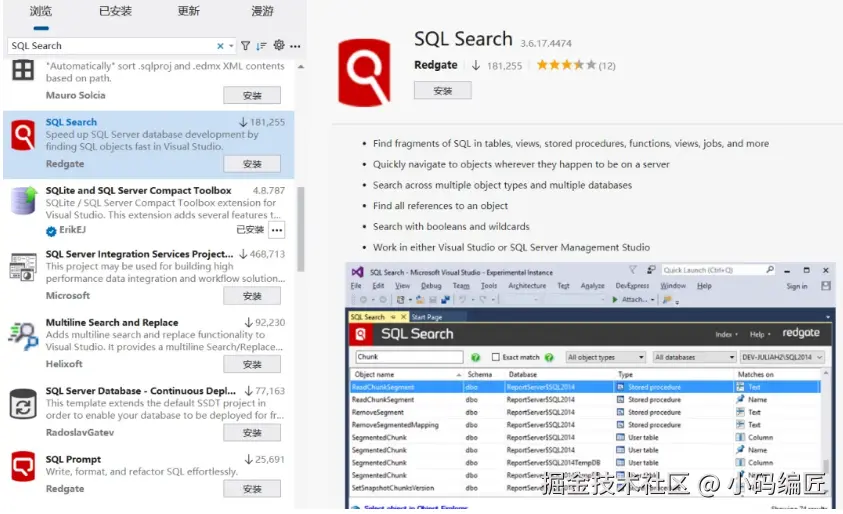Expand the Index menu in preview
The image size is (843, 514).
(727, 334)
